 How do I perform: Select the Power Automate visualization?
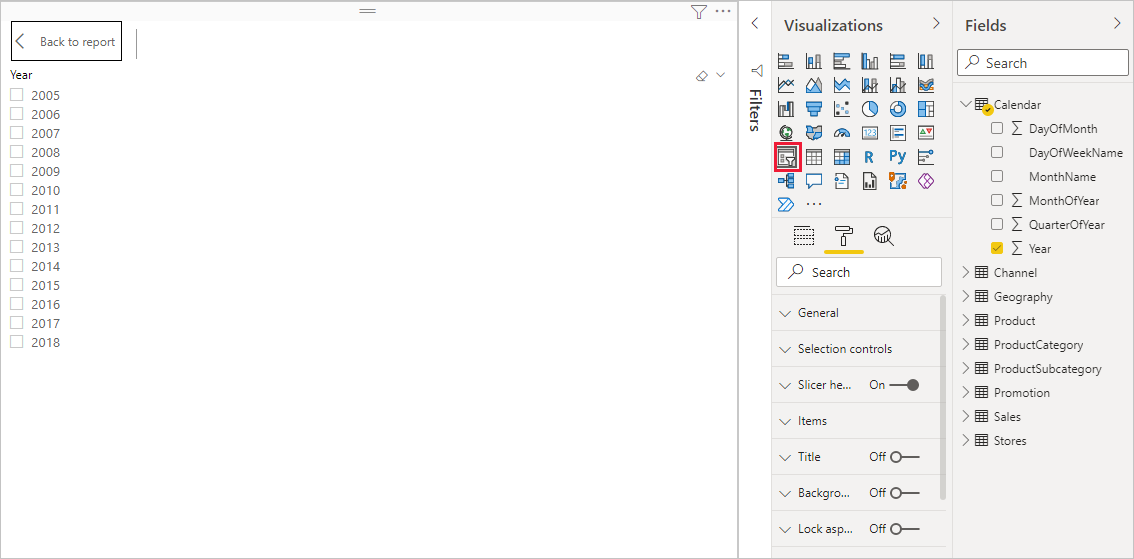click(786, 204)
